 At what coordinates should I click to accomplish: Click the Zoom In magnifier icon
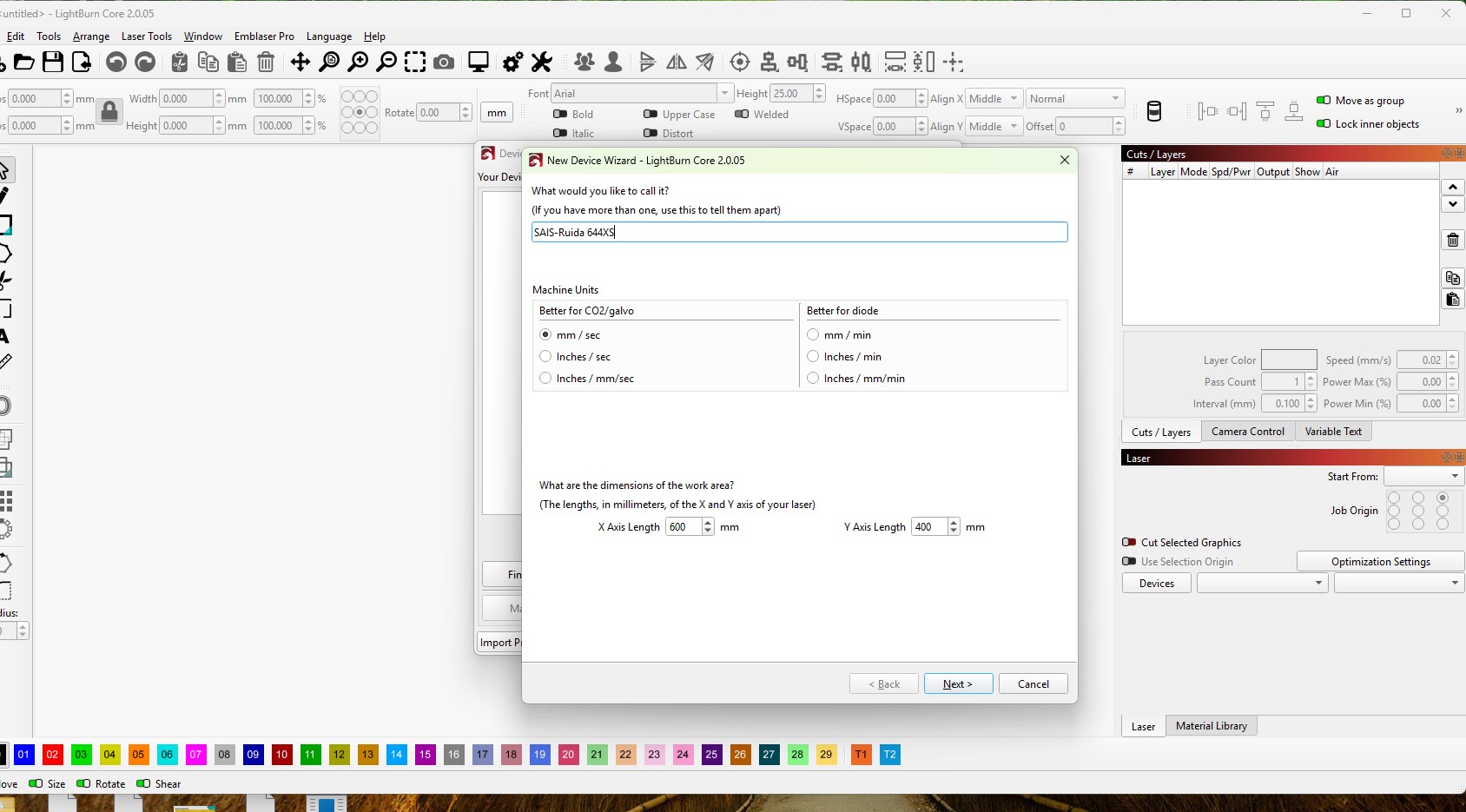(x=358, y=62)
